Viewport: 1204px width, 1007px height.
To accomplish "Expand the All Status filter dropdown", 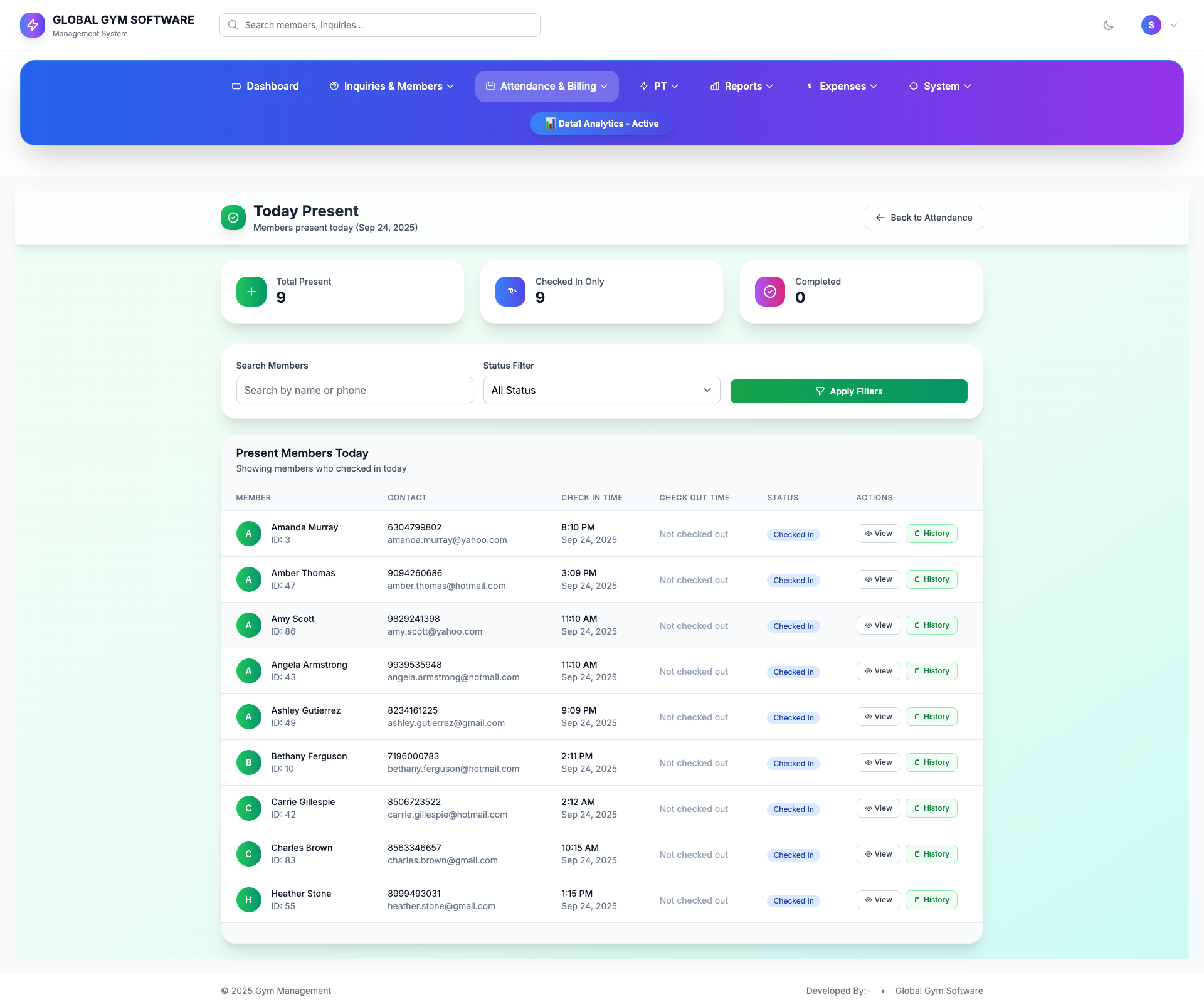I will [601, 390].
